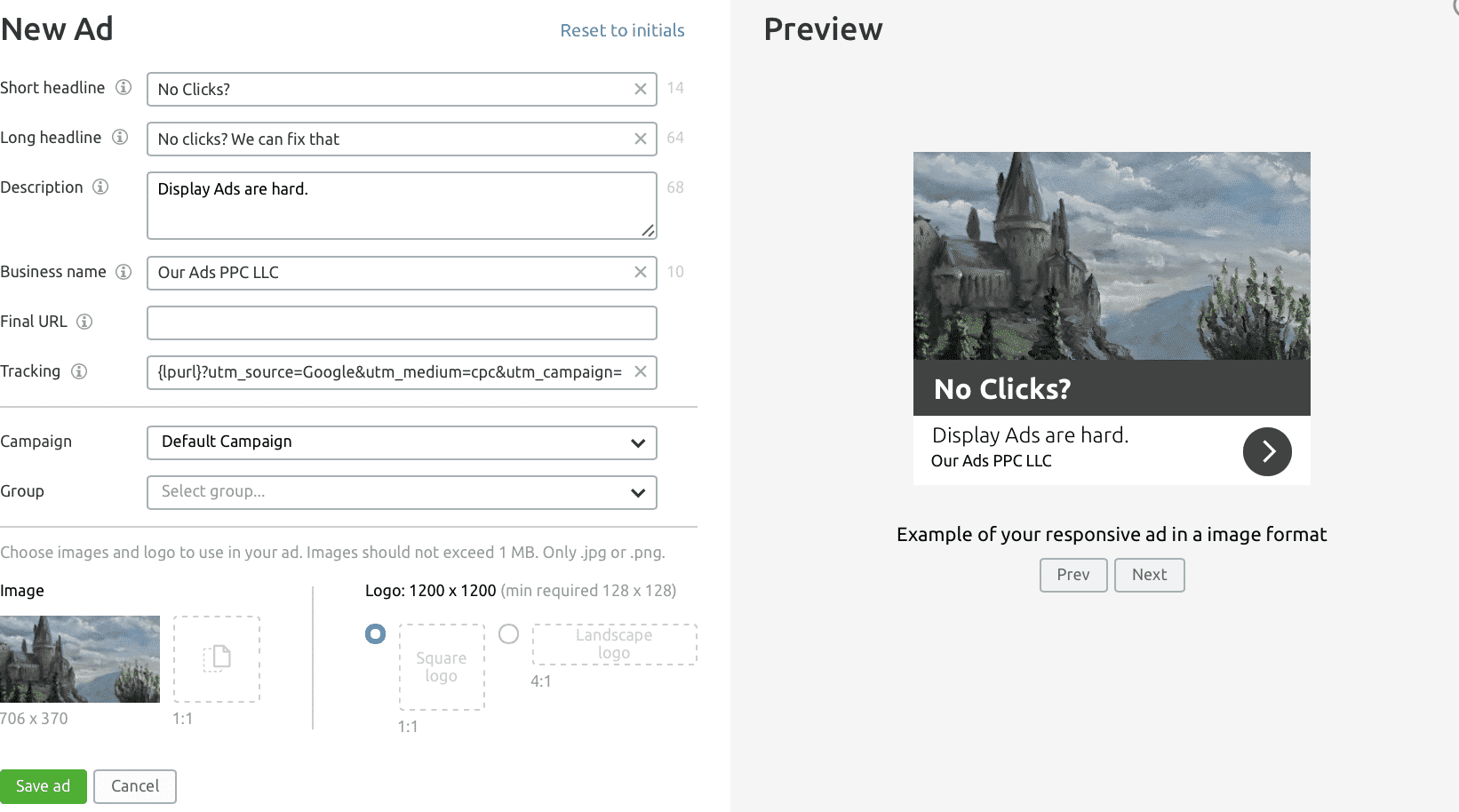1459x812 pixels.
Task: Click Reset to initials link
Action: 622,30
